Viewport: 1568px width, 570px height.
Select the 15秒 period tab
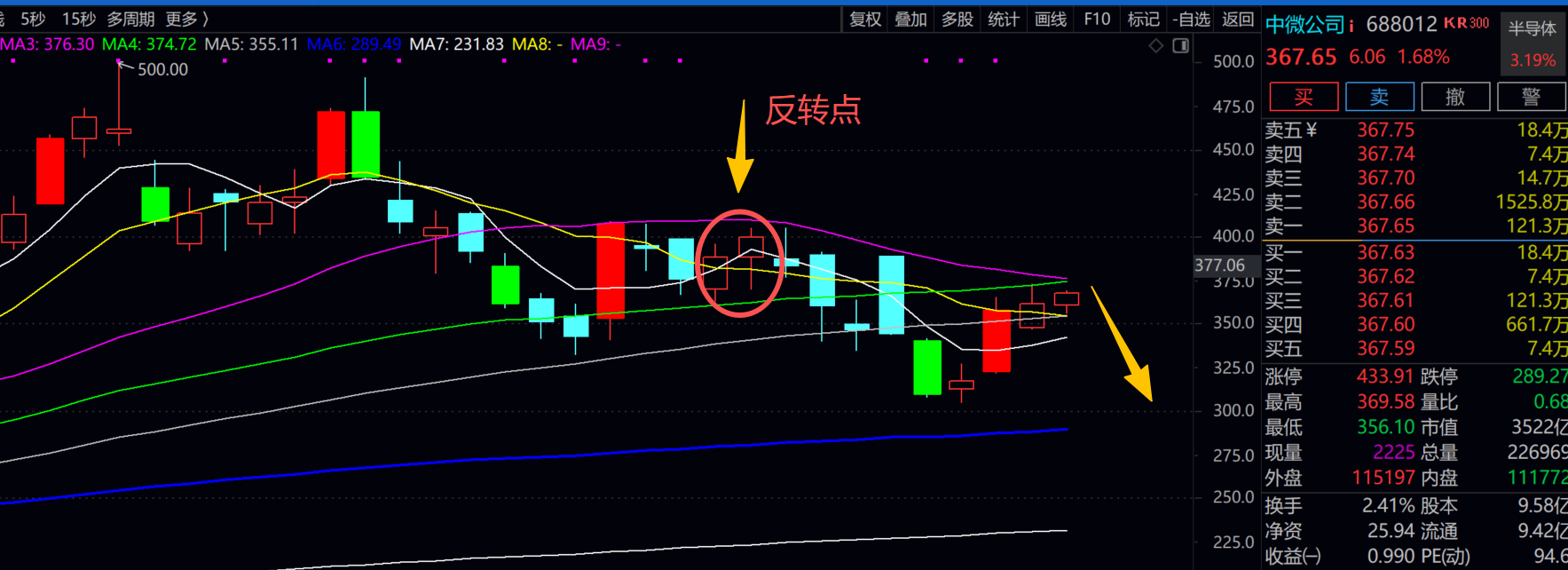point(78,19)
